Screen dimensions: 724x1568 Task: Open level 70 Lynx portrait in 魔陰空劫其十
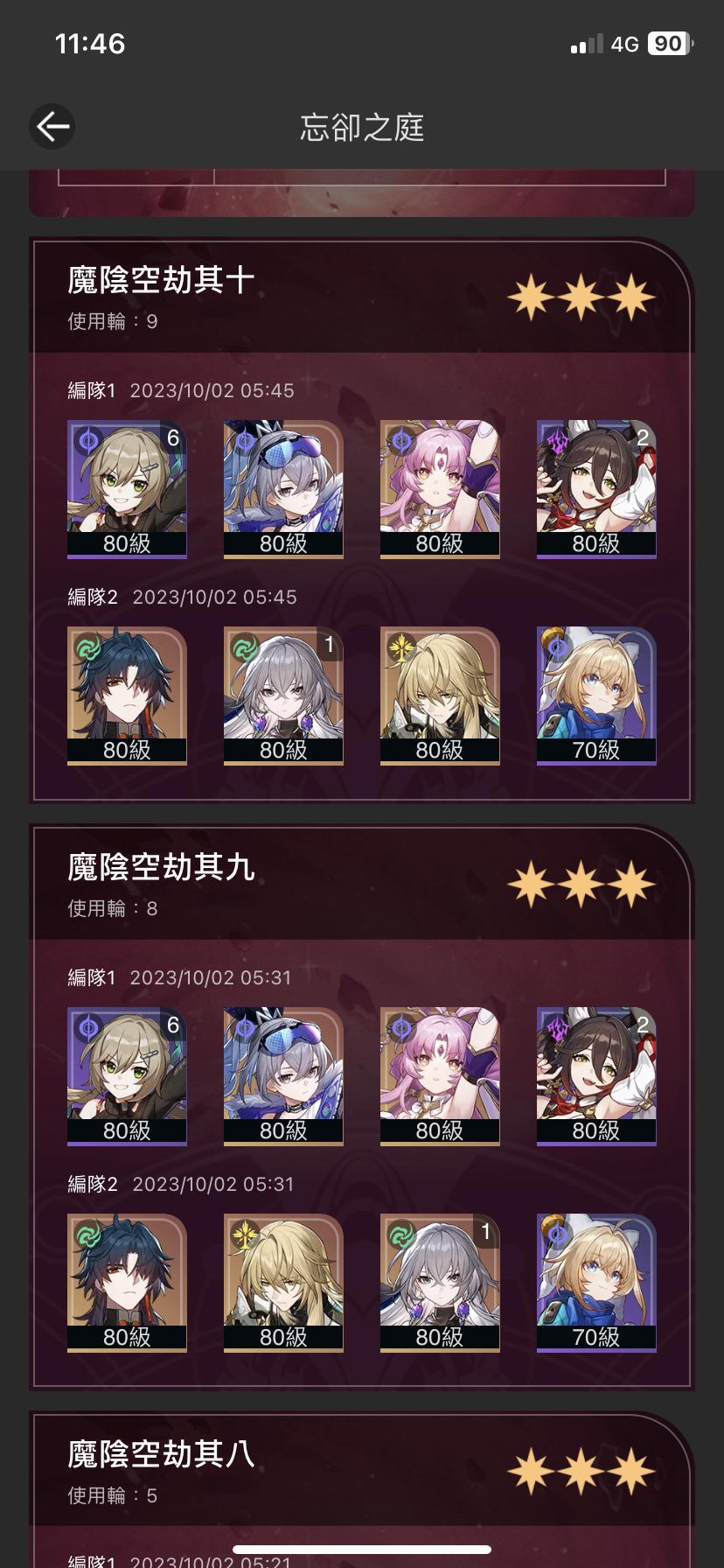[x=596, y=696]
